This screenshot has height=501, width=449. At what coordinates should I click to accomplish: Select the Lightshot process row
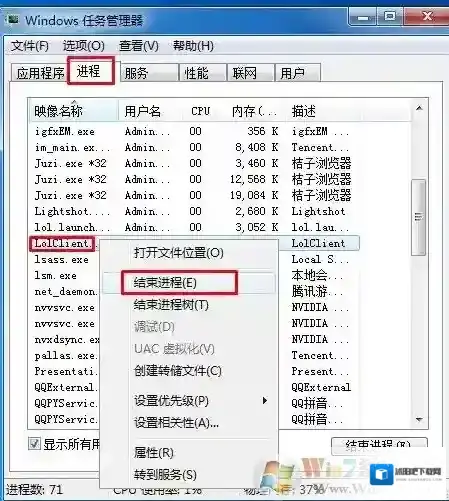point(194,211)
